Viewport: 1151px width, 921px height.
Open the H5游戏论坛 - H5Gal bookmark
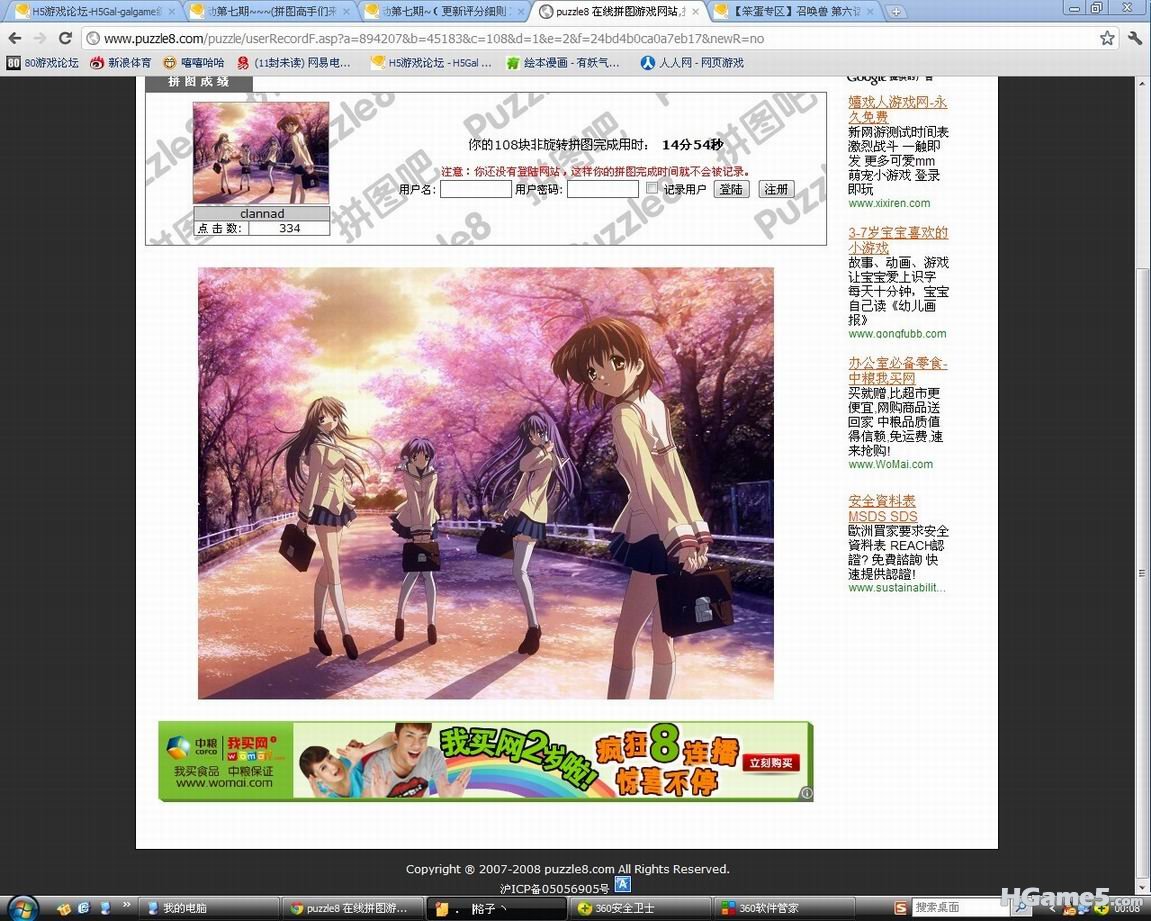click(431, 63)
